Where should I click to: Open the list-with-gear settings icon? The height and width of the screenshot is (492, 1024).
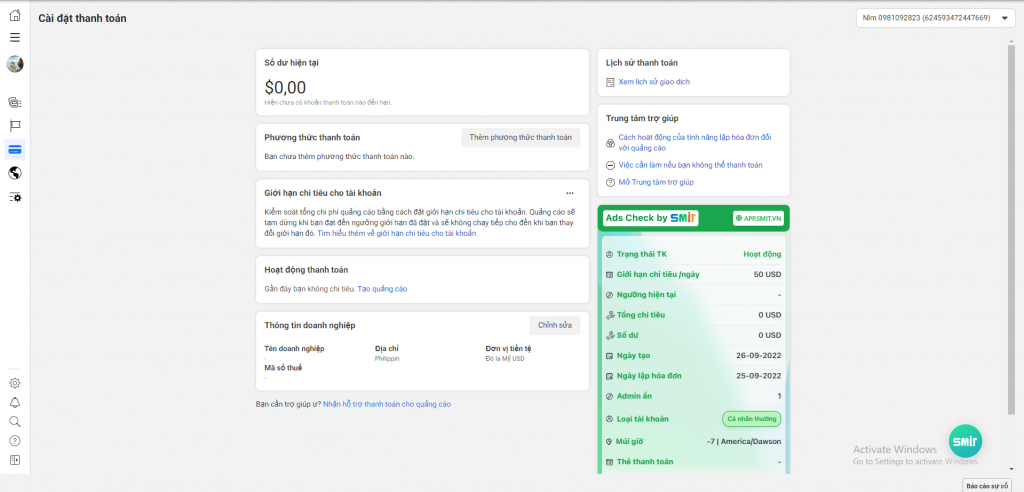point(15,197)
